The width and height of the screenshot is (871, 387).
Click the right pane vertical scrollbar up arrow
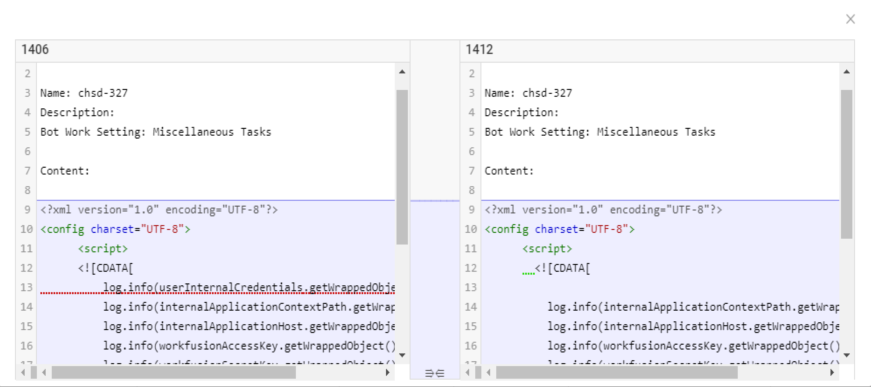pos(846,72)
